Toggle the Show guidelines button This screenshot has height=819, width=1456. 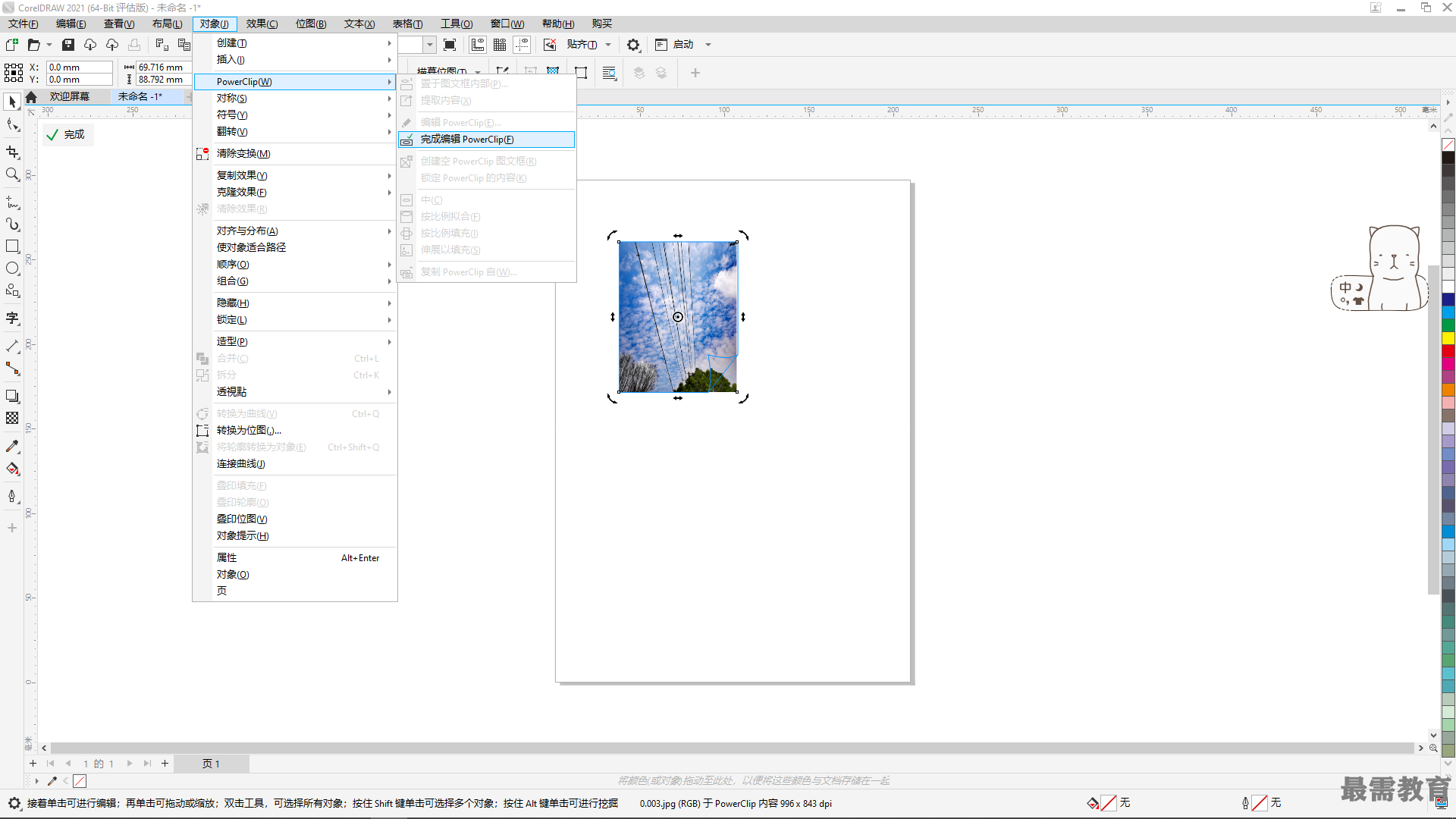[522, 45]
